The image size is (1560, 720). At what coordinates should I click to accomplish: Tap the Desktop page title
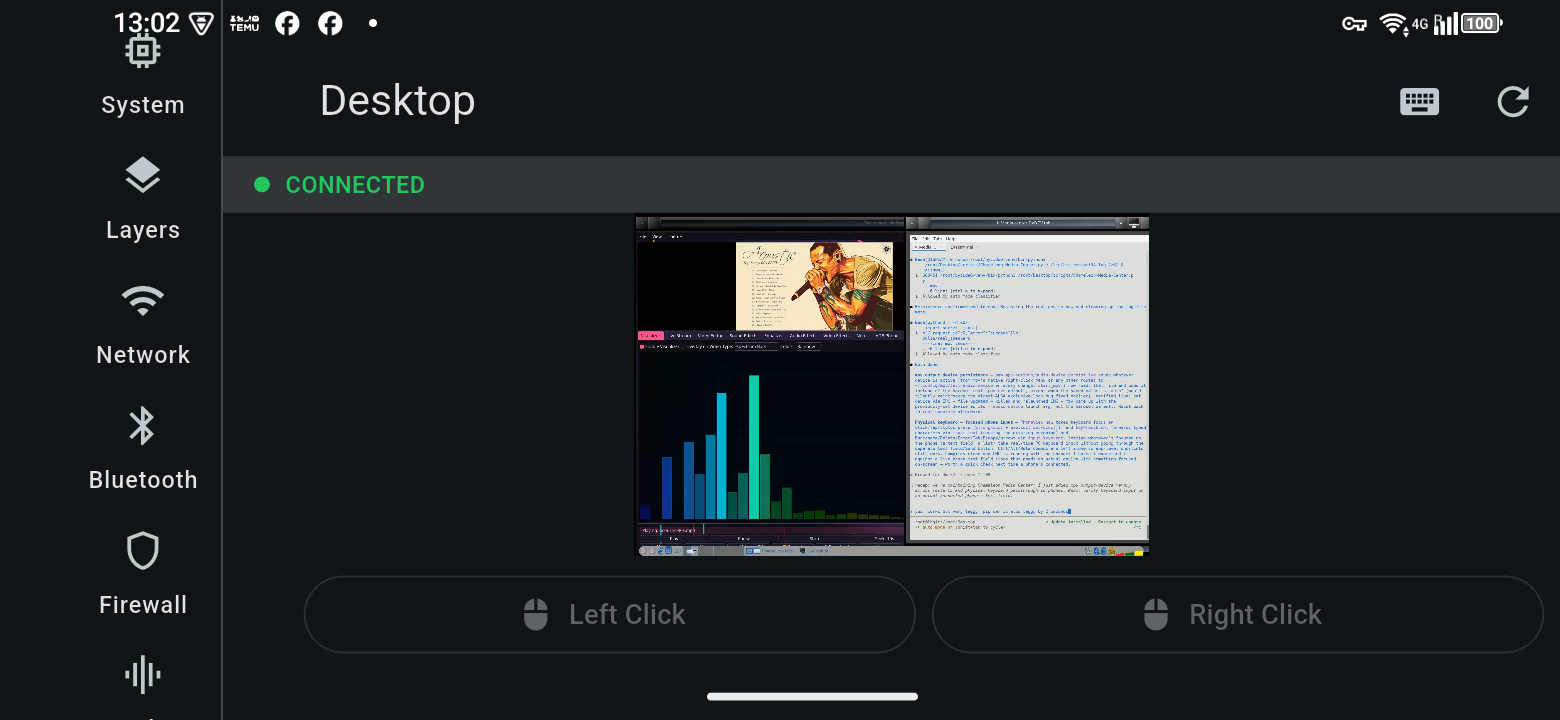tap(398, 101)
